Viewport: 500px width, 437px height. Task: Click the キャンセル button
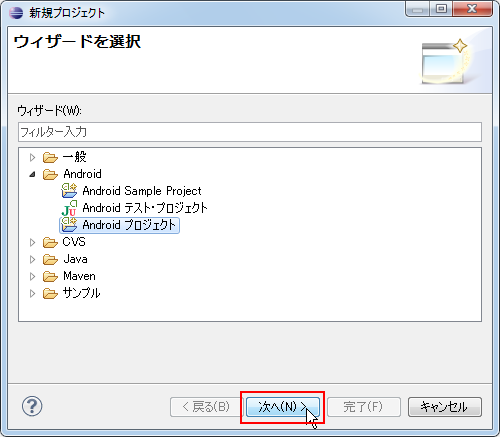pyautogui.click(x=445, y=407)
